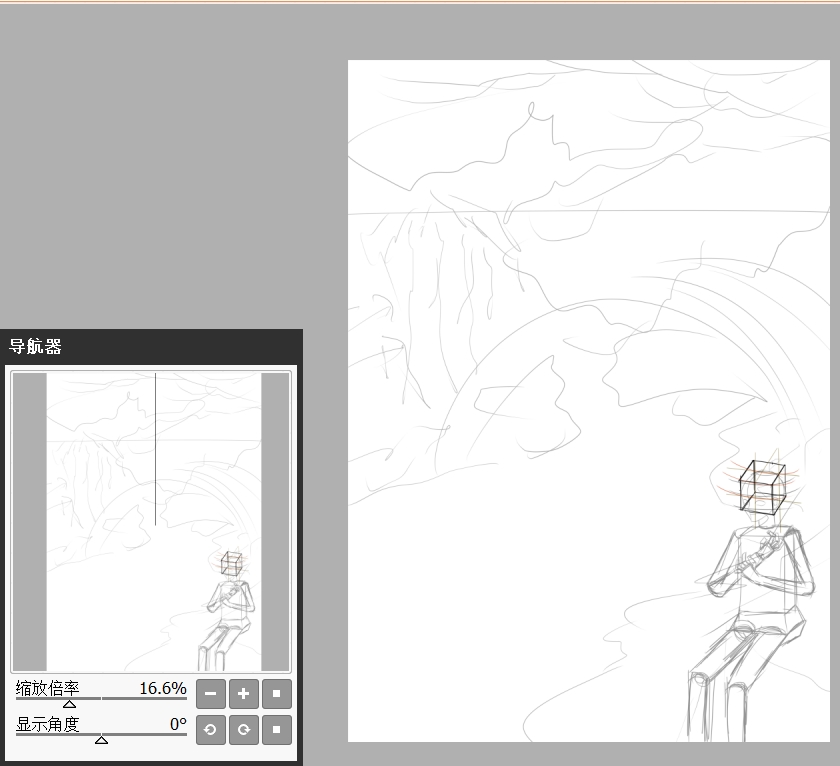Reset display angle with square button
Screen dimensions: 840x766
click(277, 730)
